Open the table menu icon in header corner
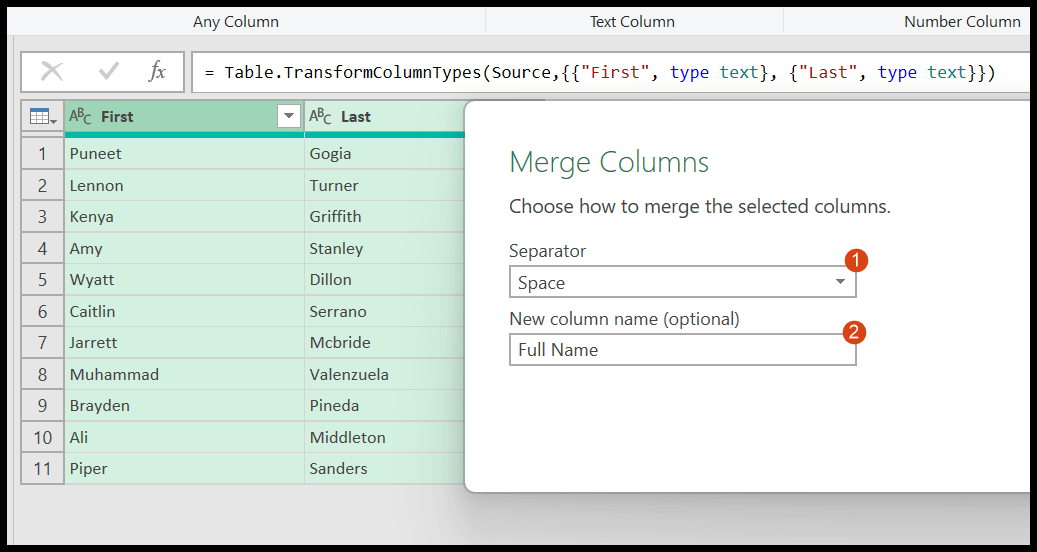This screenshot has width=1037, height=552. (x=42, y=117)
